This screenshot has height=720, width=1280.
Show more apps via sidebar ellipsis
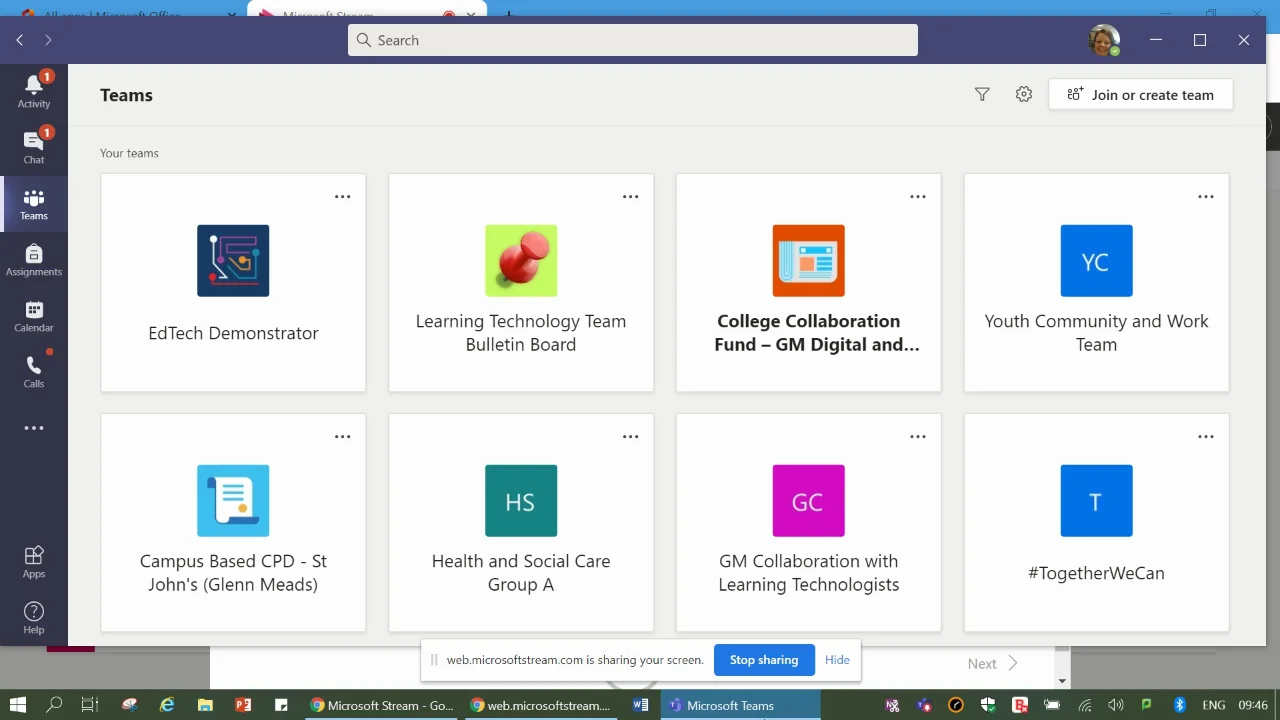[x=34, y=428]
